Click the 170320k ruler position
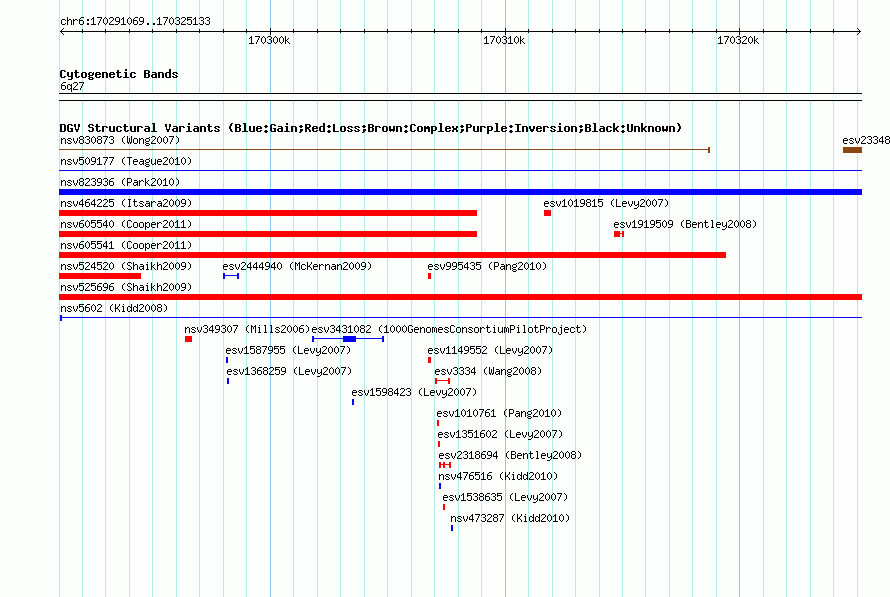 738,40
